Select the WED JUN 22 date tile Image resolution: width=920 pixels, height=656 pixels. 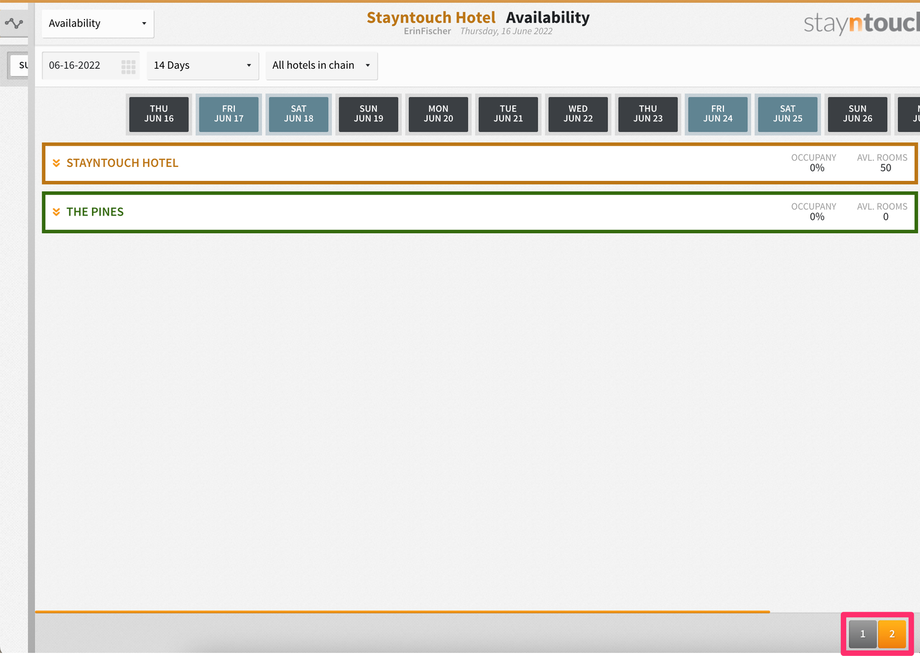[x=578, y=114]
